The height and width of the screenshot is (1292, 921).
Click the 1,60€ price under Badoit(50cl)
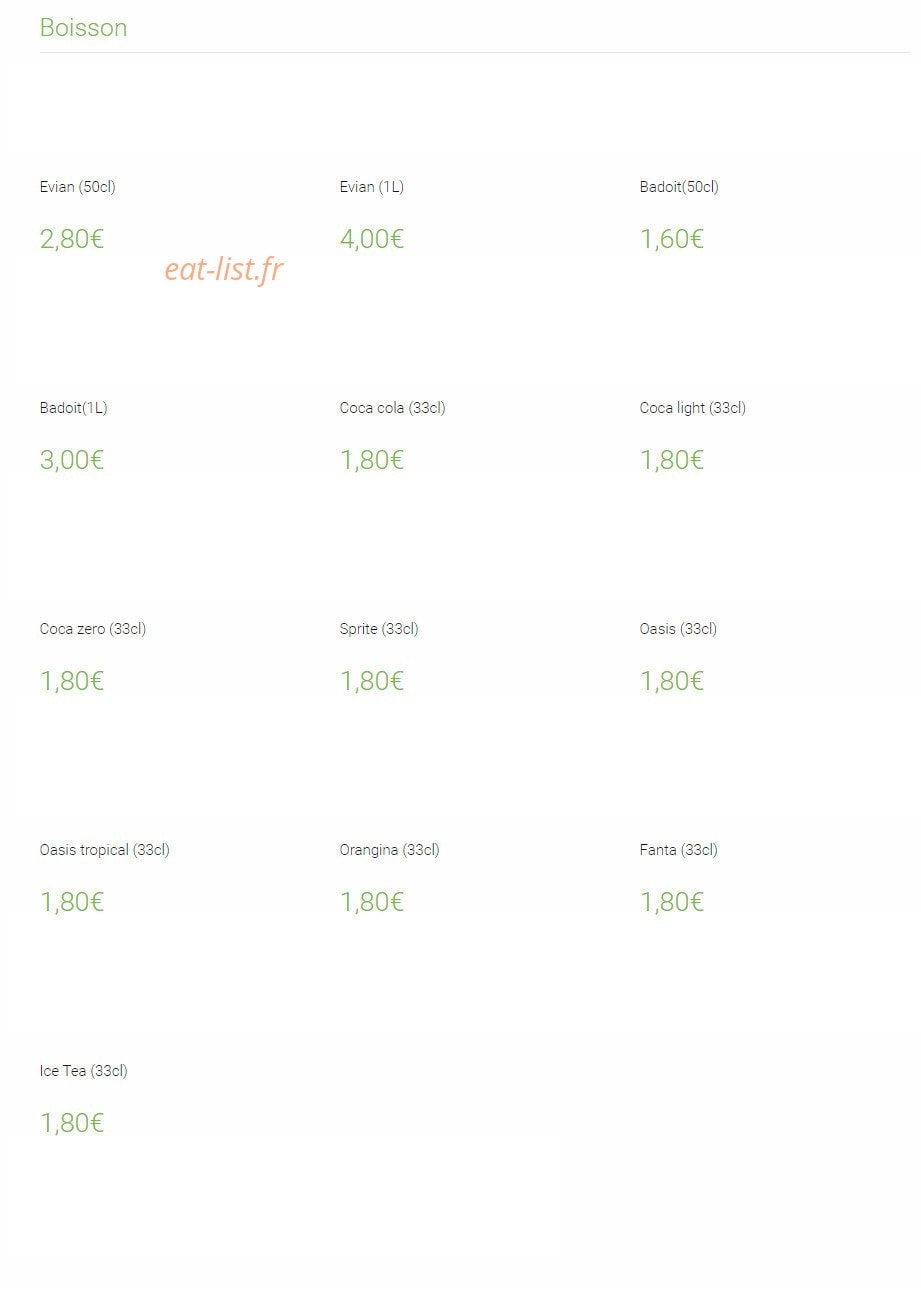[672, 239]
